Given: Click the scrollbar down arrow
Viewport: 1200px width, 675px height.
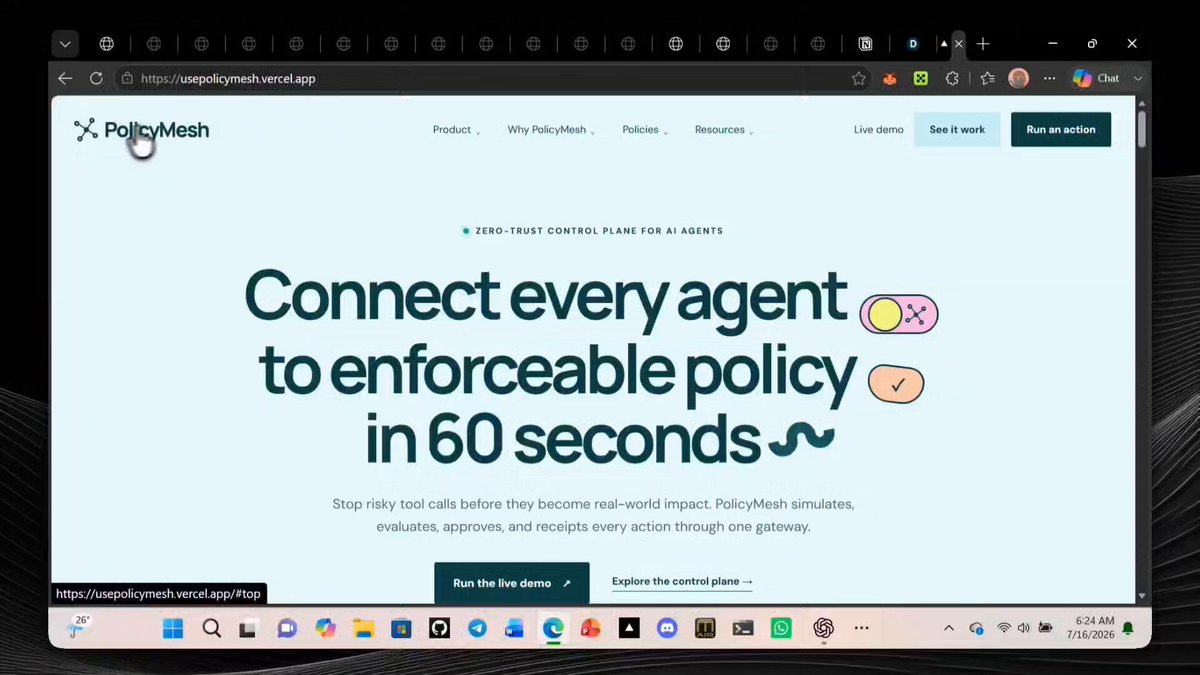Looking at the screenshot, I should click(x=1142, y=597).
